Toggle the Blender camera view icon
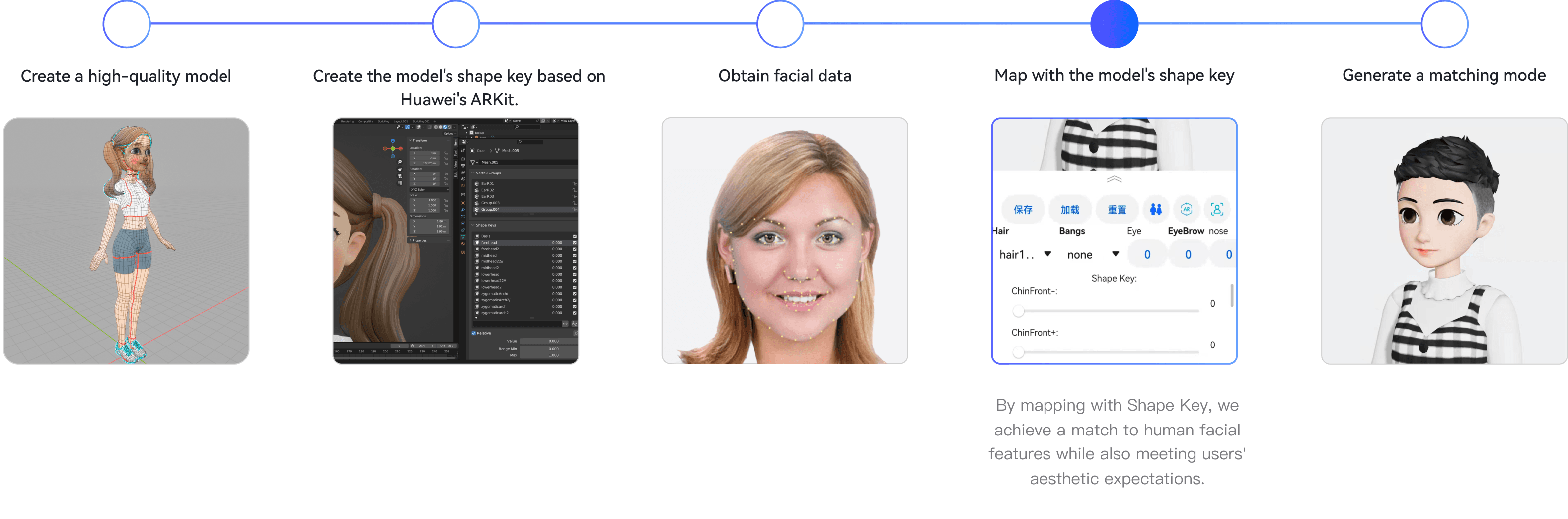This screenshot has width=1568, height=519. [x=400, y=176]
